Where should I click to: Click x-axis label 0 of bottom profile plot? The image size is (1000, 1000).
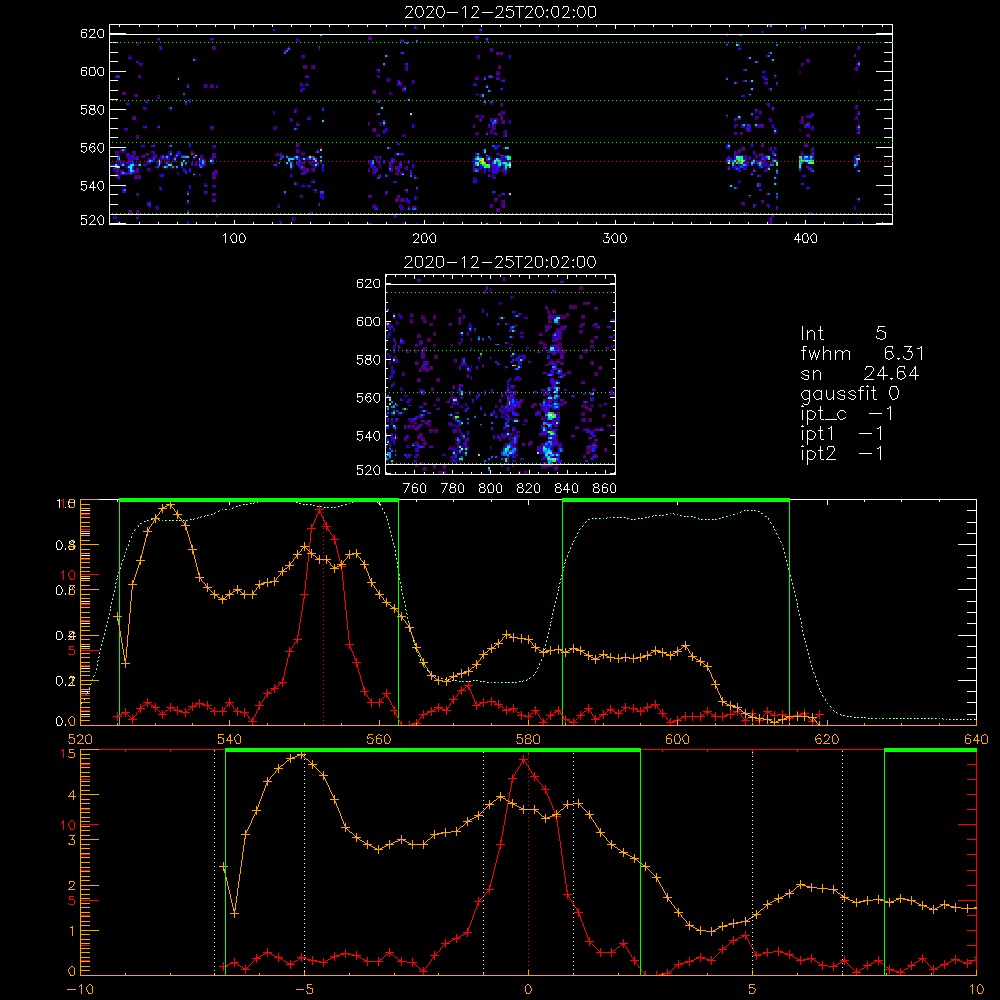(528, 989)
